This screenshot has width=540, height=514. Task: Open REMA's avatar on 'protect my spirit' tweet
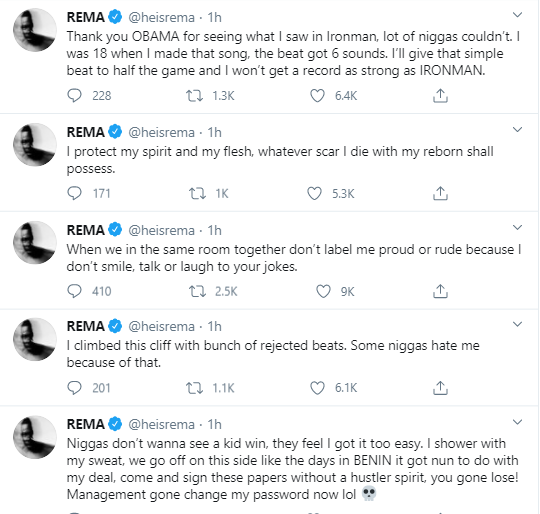point(35,145)
